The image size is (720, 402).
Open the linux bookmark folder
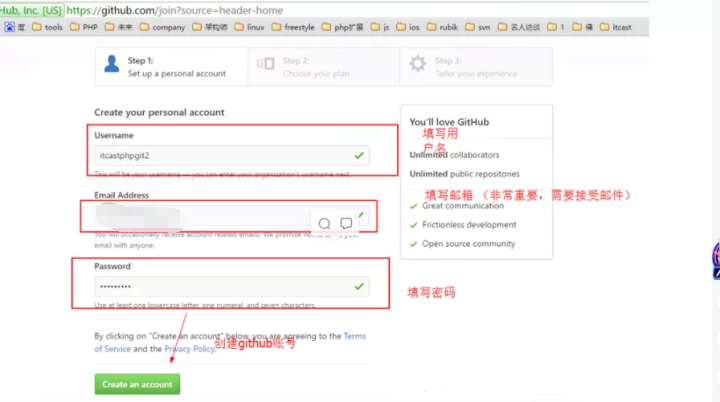(x=249, y=27)
